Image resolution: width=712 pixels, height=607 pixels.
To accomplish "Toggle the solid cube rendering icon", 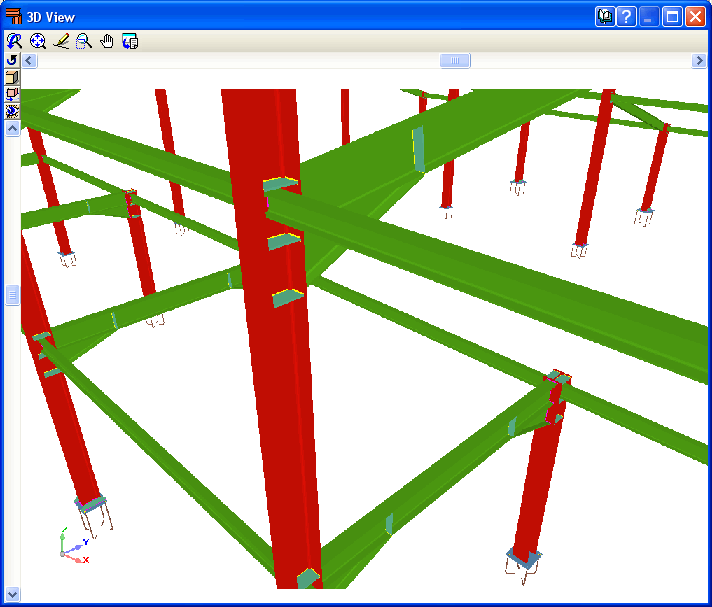I will [x=12, y=77].
